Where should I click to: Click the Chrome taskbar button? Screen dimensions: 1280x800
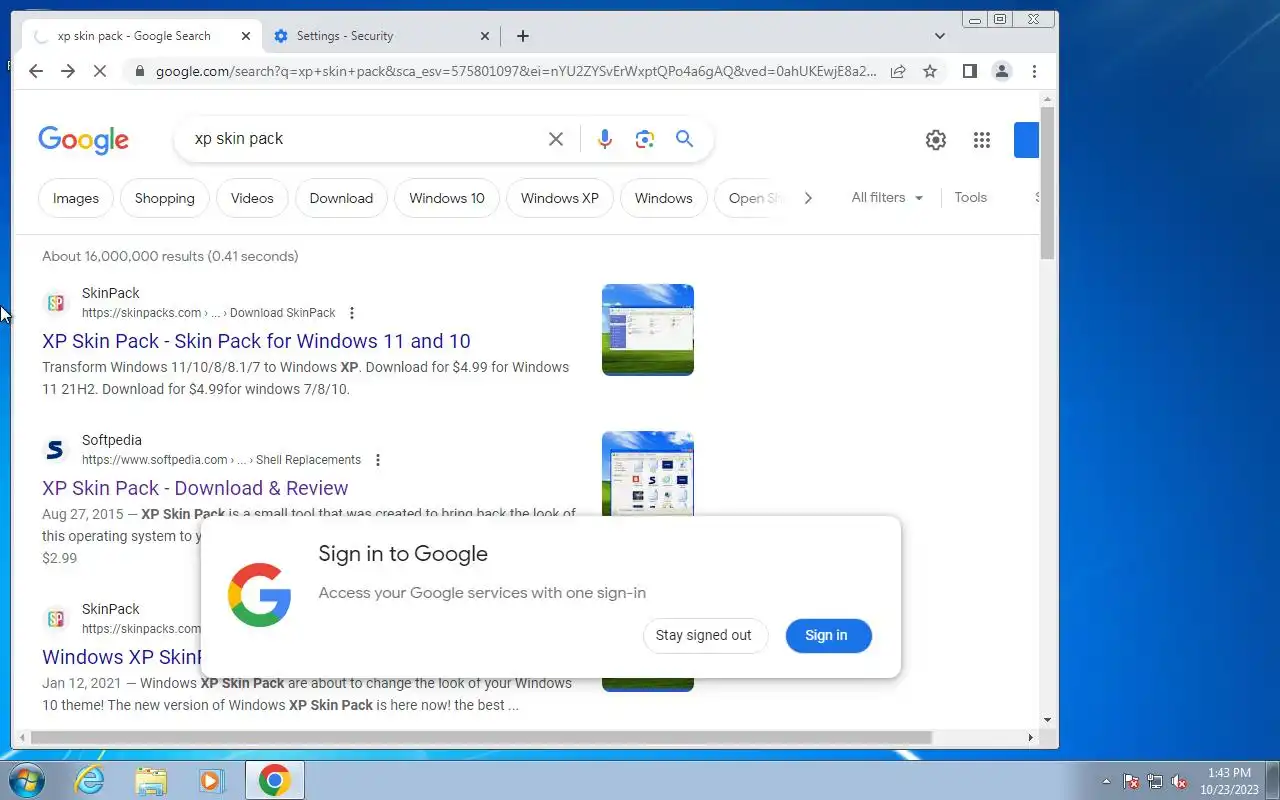click(x=275, y=780)
